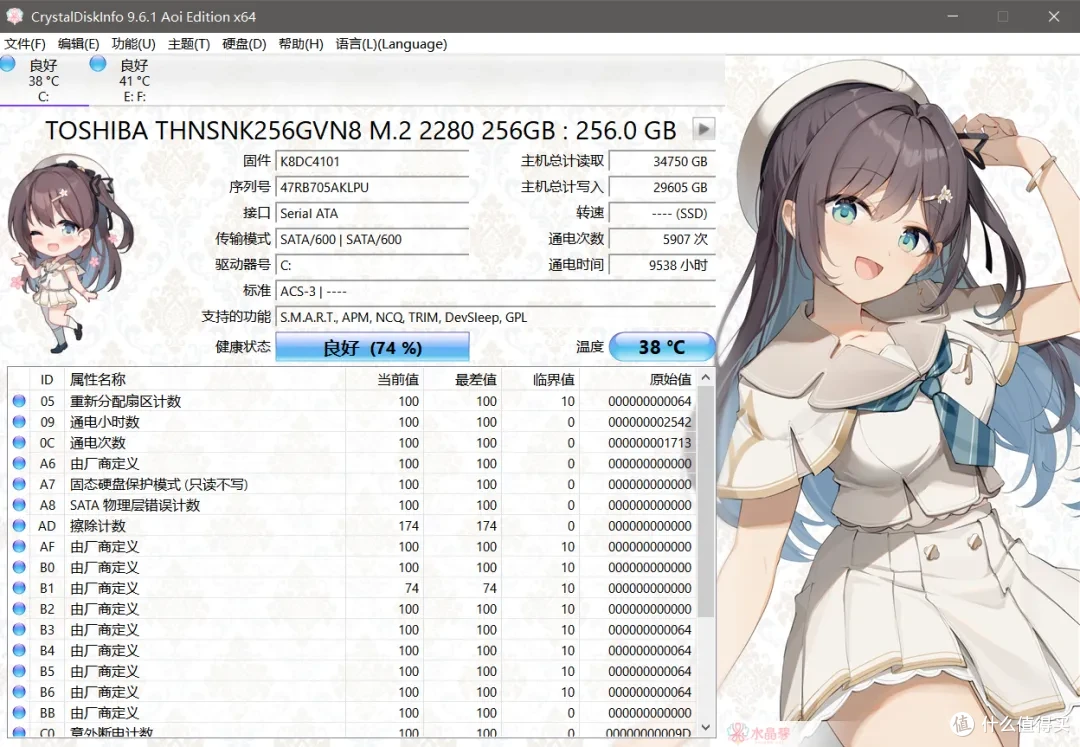Click the rotation rate value ---- (SSD)
The height and width of the screenshot is (747, 1080).
pos(663,213)
